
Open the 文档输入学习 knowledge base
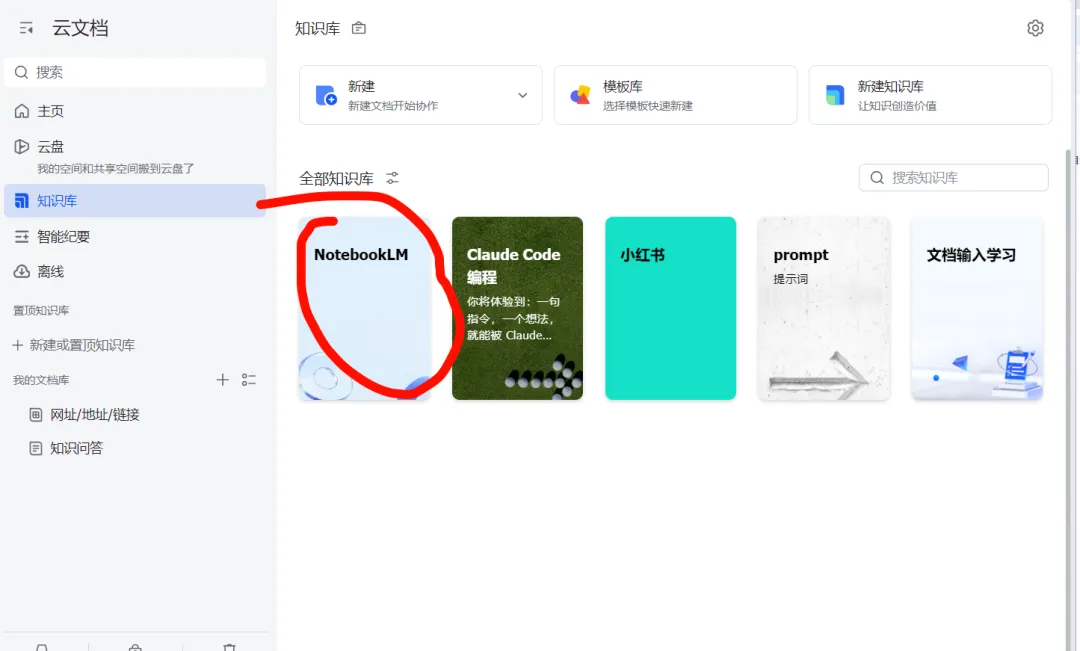pyautogui.click(x=977, y=308)
